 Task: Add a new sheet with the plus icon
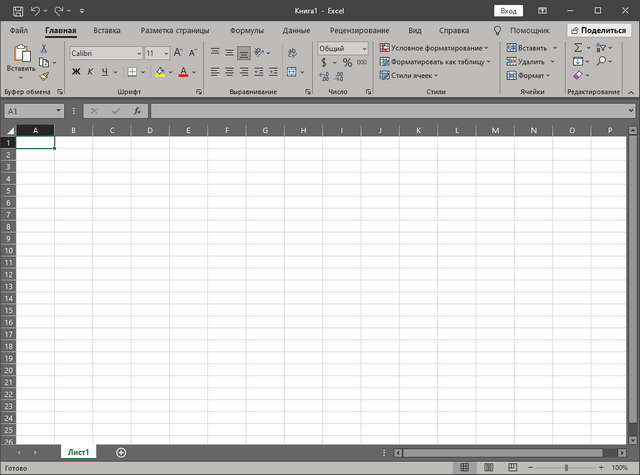[121, 452]
